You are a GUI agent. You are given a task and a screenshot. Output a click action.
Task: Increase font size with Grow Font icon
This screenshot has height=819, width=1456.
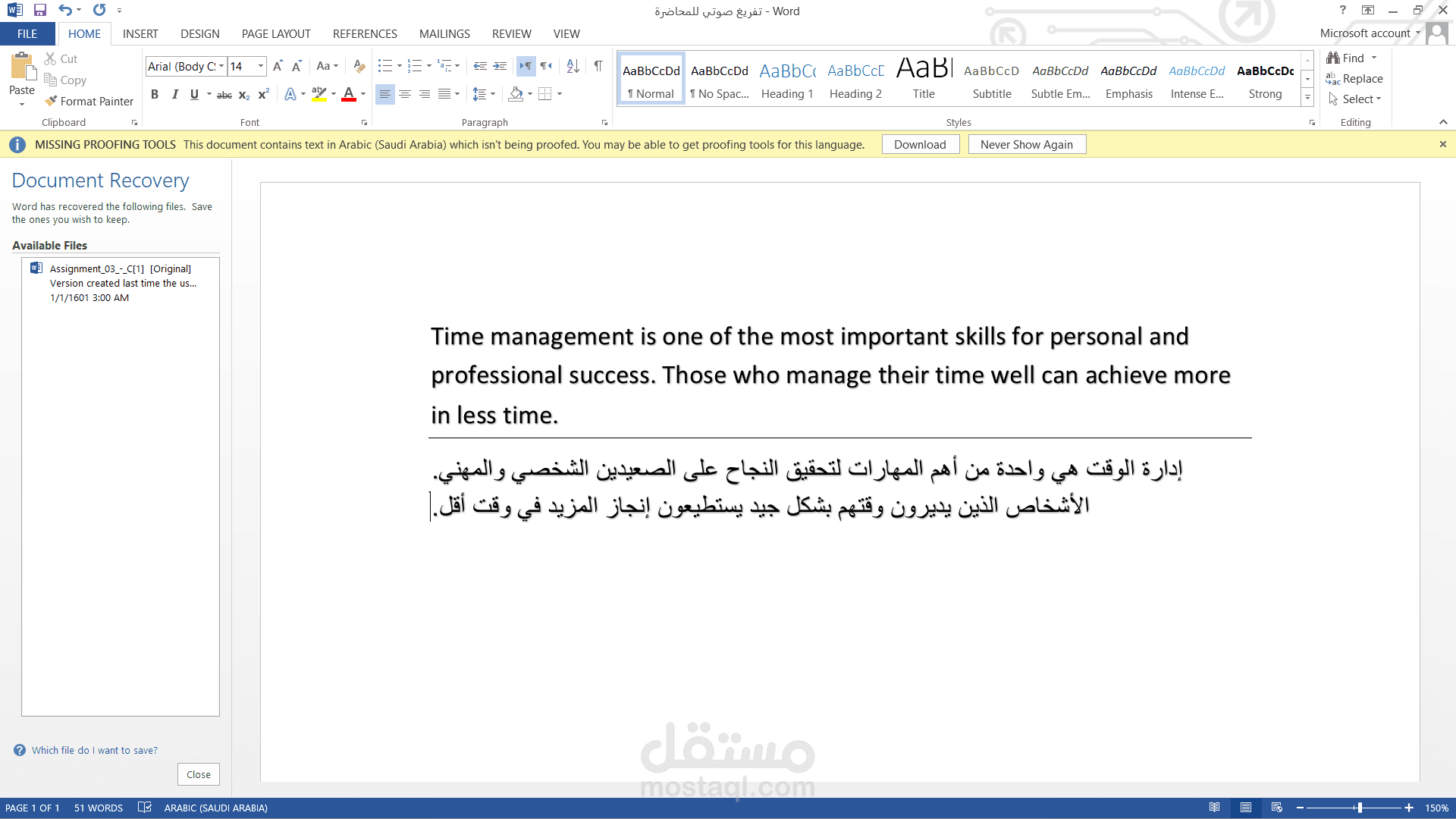278,66
